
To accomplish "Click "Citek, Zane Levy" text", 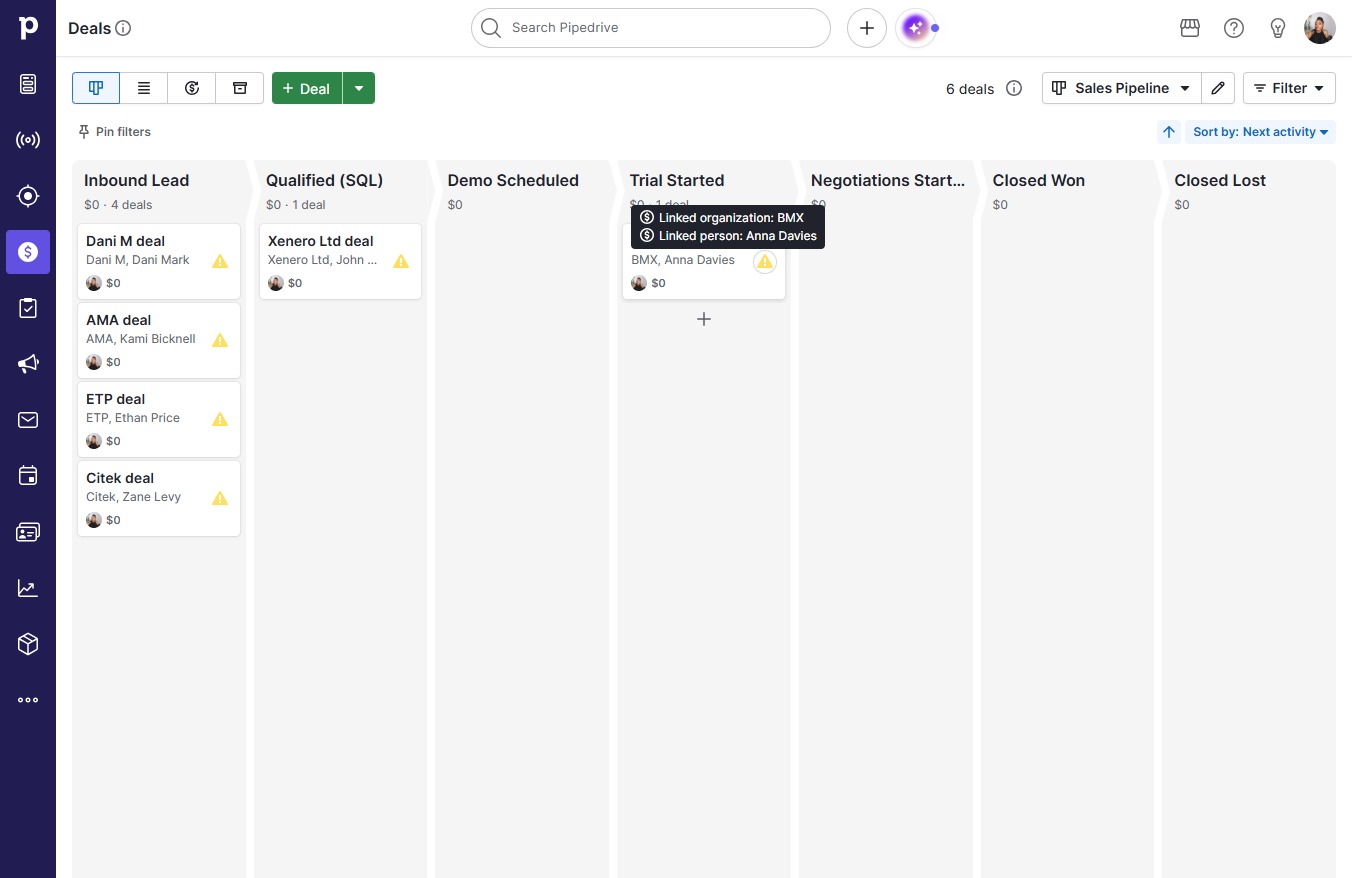I will coord(133,497).
